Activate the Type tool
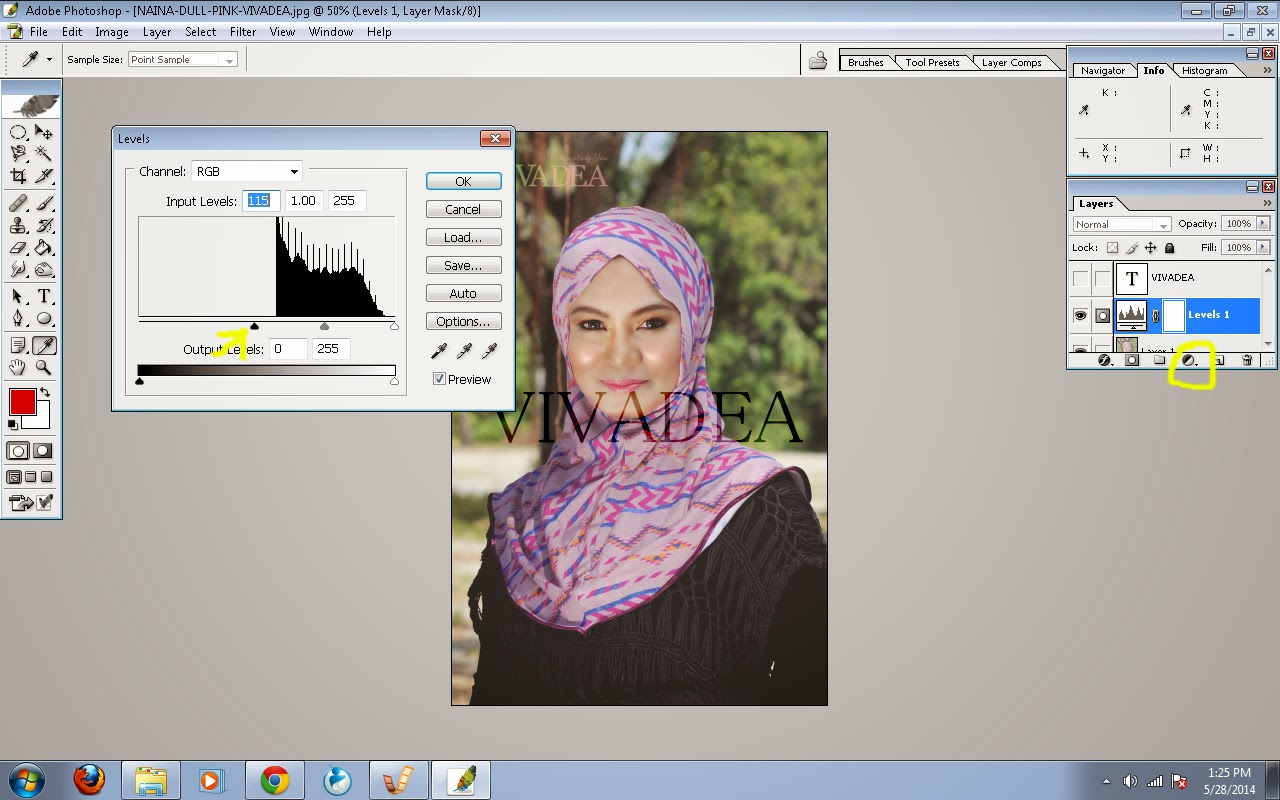The height and width of the screenshot is (800, 1280). click(46, 296)
